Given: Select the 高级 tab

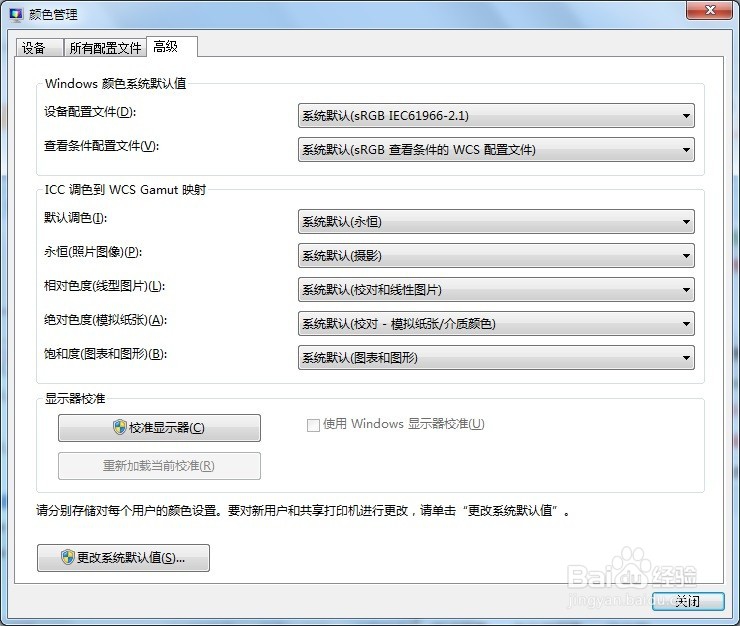Looking at the screenshot, I should (x=172, y=46).
